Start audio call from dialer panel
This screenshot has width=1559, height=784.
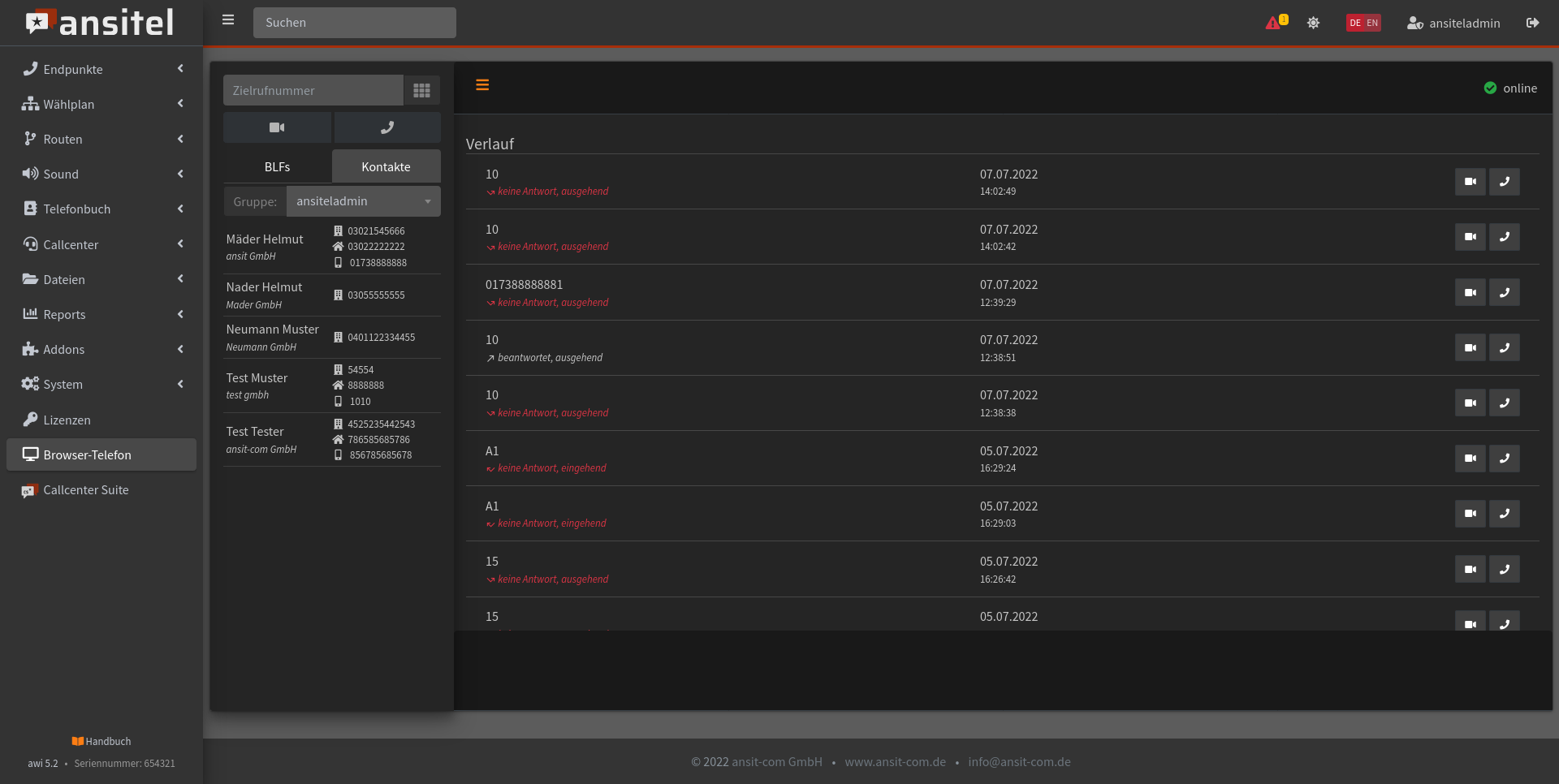387,127
